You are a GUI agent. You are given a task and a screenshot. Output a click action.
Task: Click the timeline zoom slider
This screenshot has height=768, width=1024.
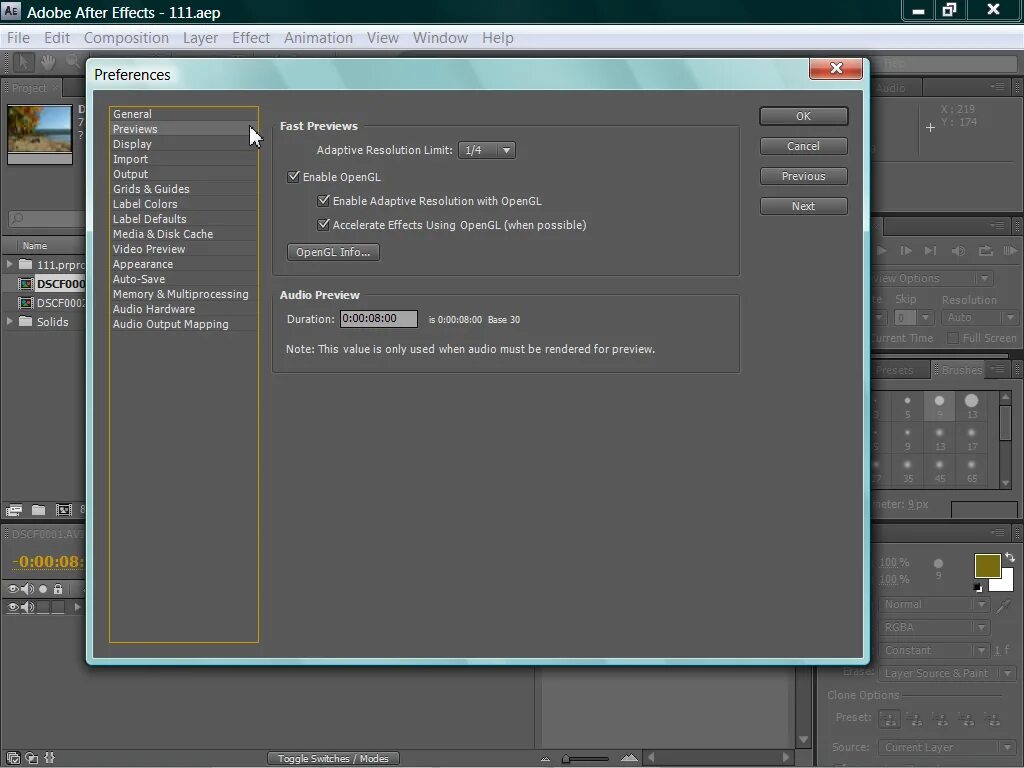[584, 758]
